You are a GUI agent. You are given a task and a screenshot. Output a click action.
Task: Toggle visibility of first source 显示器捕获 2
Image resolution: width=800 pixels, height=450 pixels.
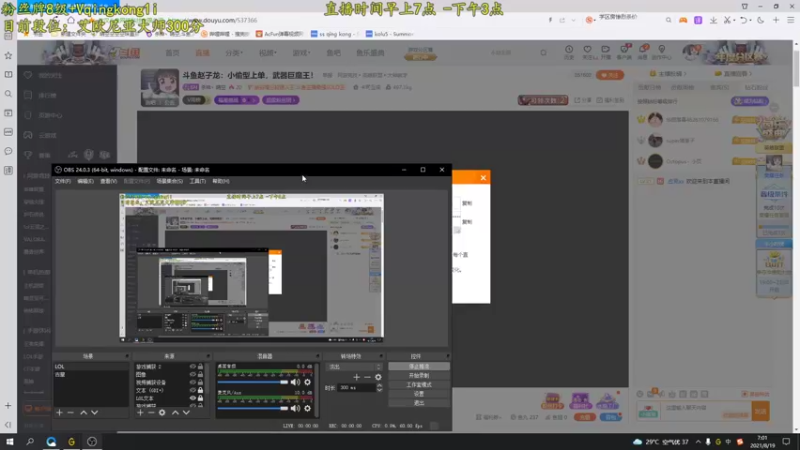point(192,366)
